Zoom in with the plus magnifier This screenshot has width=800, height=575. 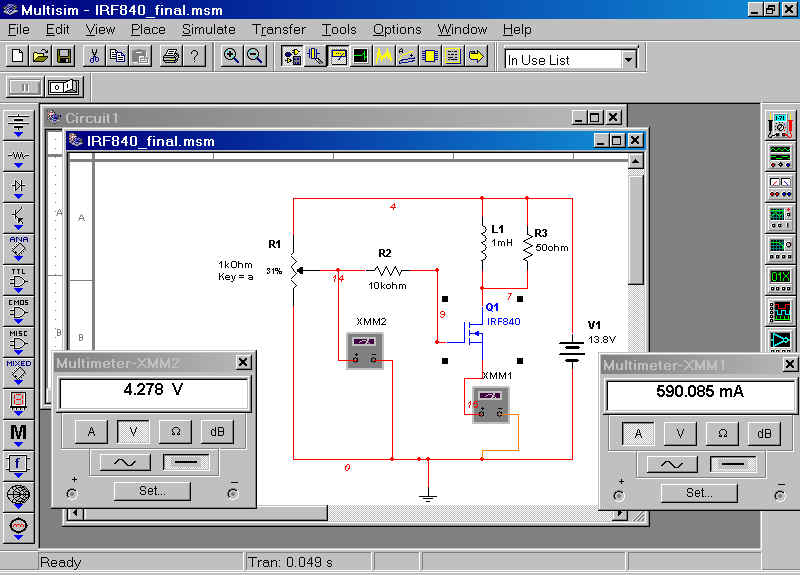click(x=231, y=56)
